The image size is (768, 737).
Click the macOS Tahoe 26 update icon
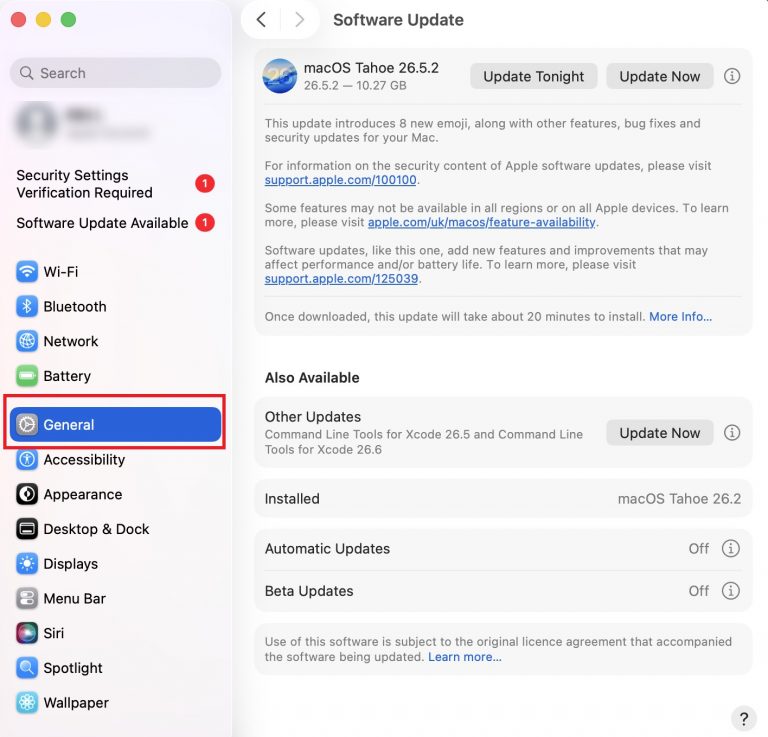coord(280,76)
